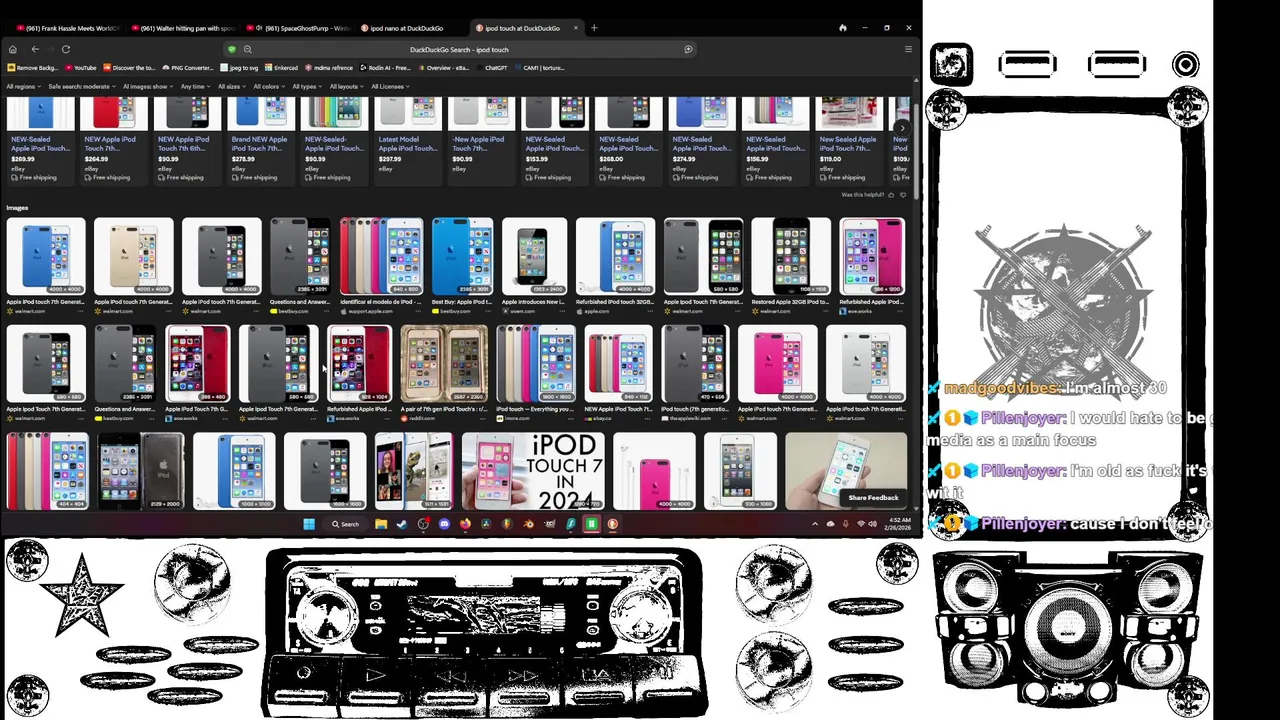Image resolution: width=1280 pixels, height=720 pixels.
Task: Close the ipod touch at DuckDuckGo tab
Action: (x=578, y=28)
